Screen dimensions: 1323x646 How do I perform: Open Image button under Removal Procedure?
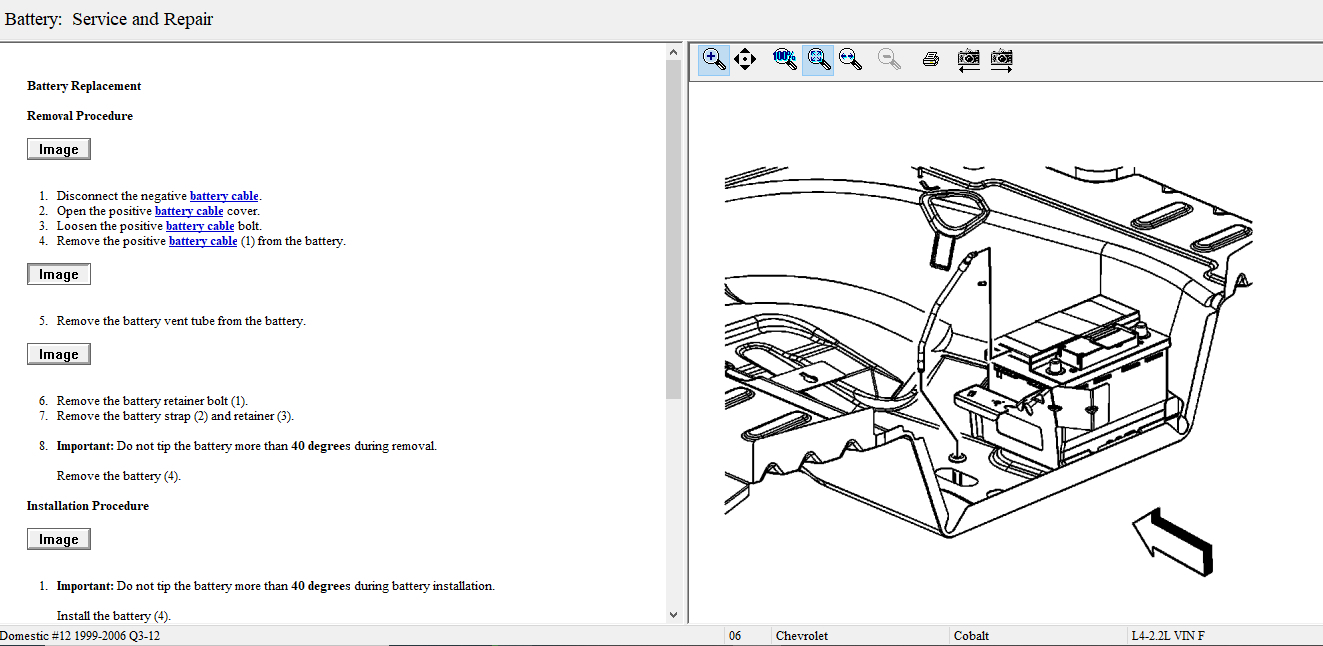coord(59,149)
